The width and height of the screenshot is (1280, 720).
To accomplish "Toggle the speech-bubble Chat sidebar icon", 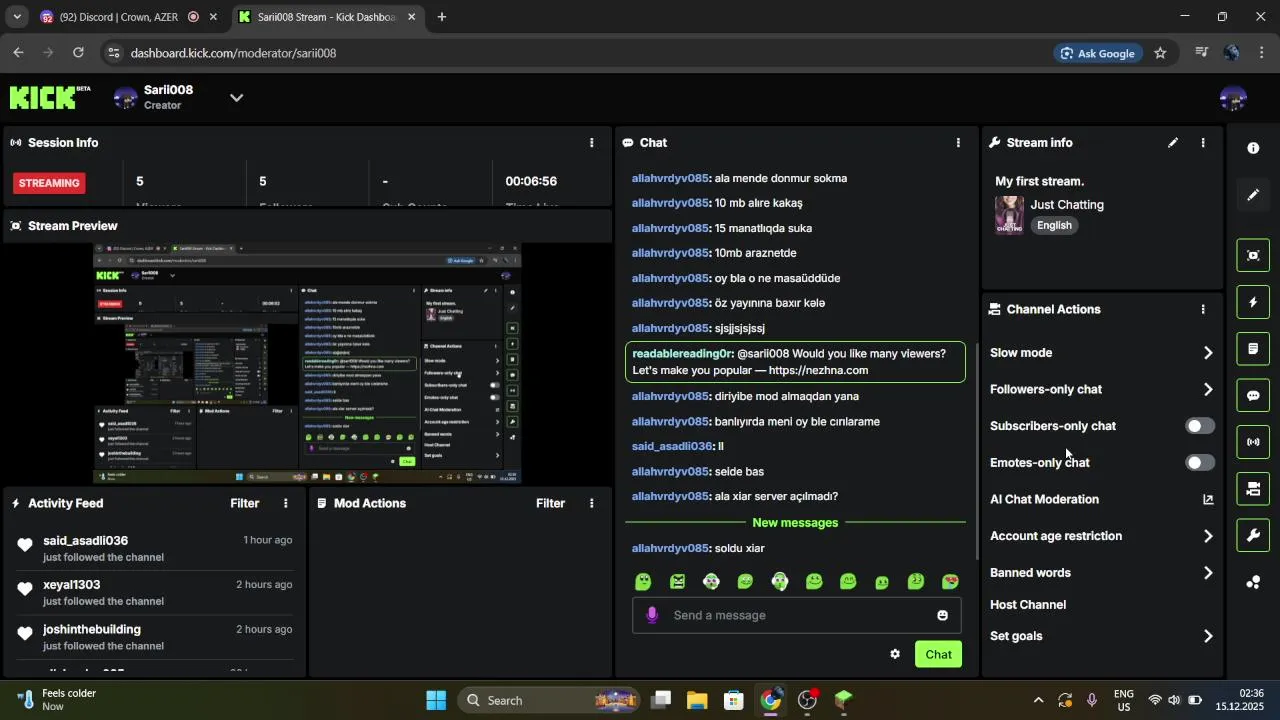I will 1253,395.
